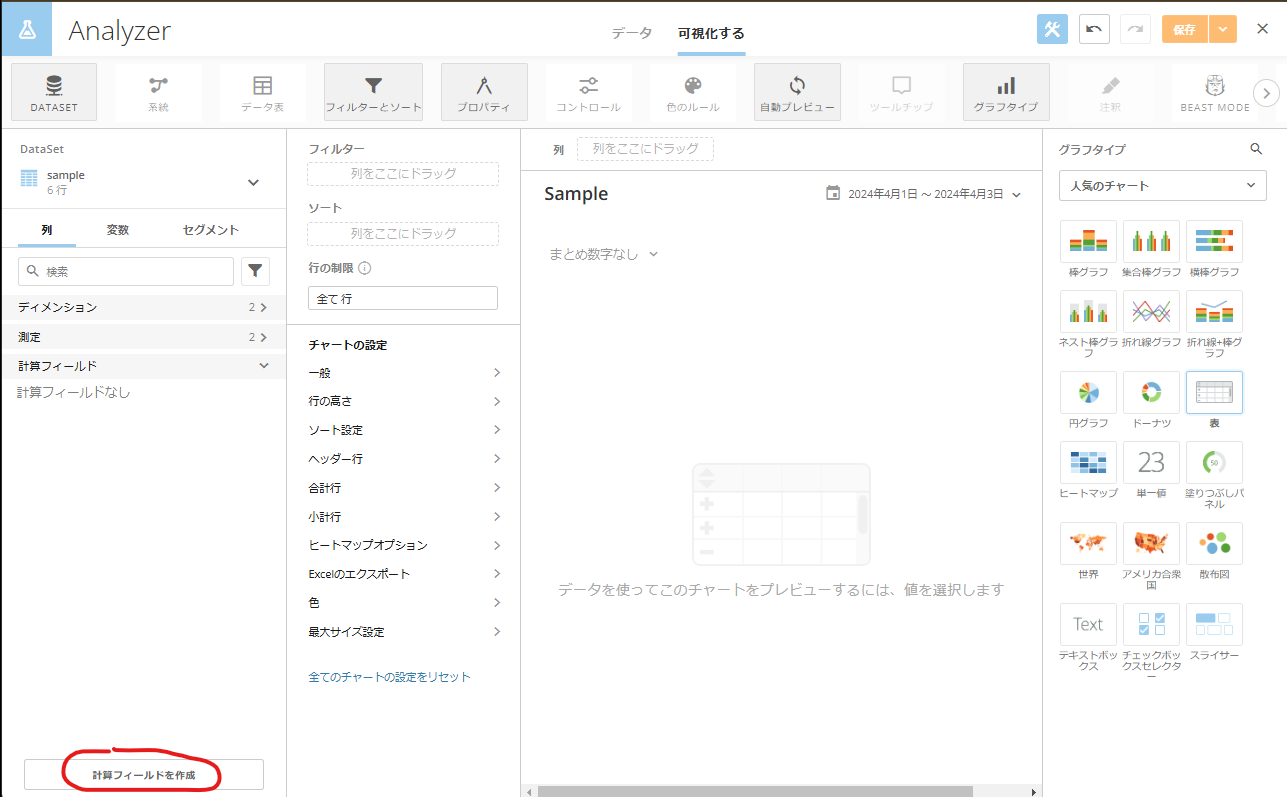Image resolution: width=1287 pixels, height=797 pixels.
Task: Expand the 一般 chart settings
Action: coord(404,373)
